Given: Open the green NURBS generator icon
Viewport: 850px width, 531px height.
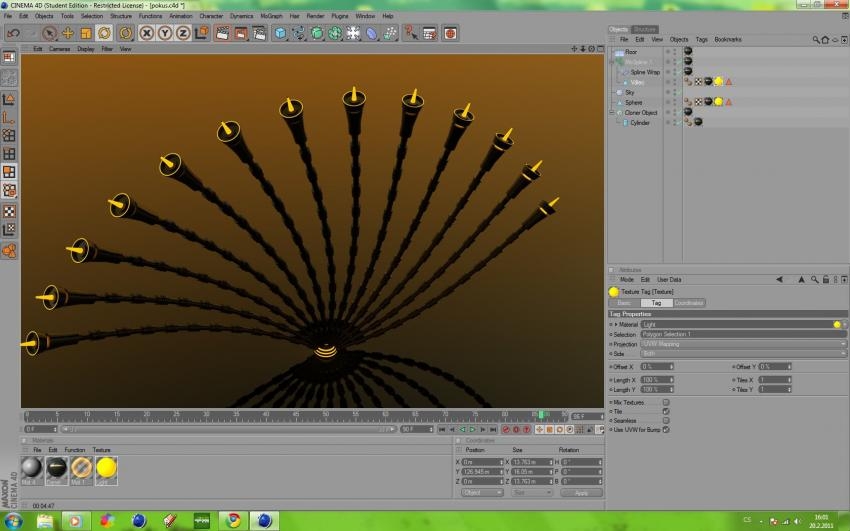Looking at the screenshot, I should click(x=317, y=34).
